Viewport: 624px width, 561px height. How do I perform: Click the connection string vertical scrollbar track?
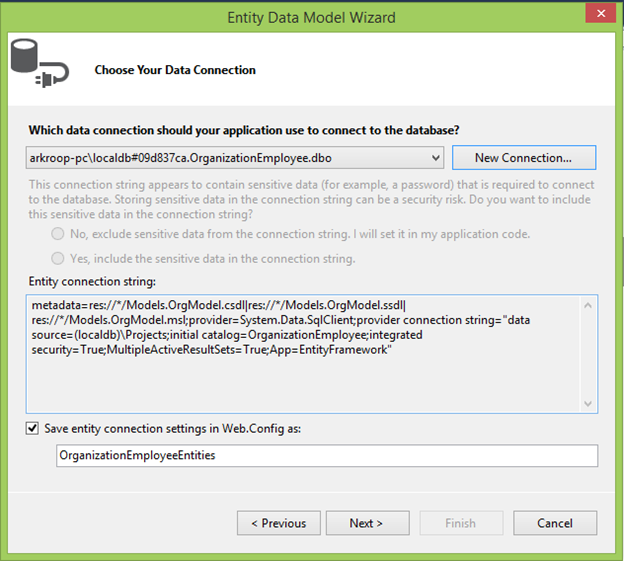(588, 354)
